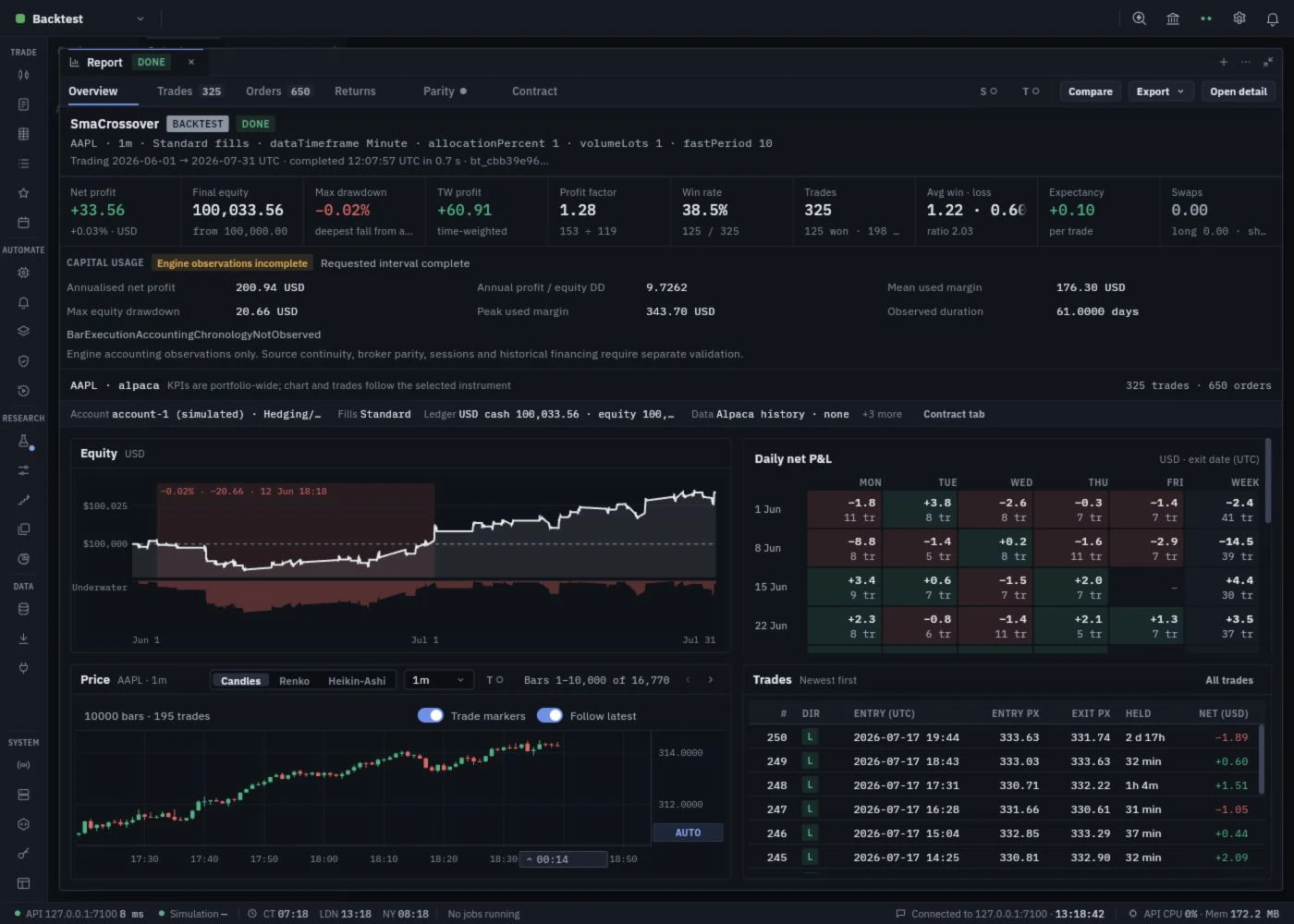Viewport: 1294px width, 924px height.
Task: Open the Export dropdown
Action: [x=1160, y=91]
